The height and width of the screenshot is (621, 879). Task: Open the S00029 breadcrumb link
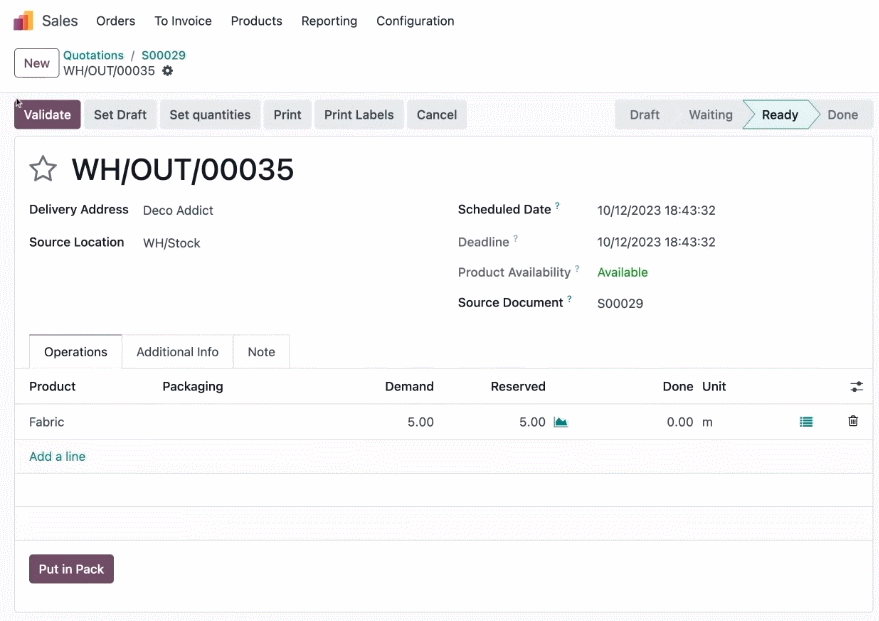click(x=163, y=55)
